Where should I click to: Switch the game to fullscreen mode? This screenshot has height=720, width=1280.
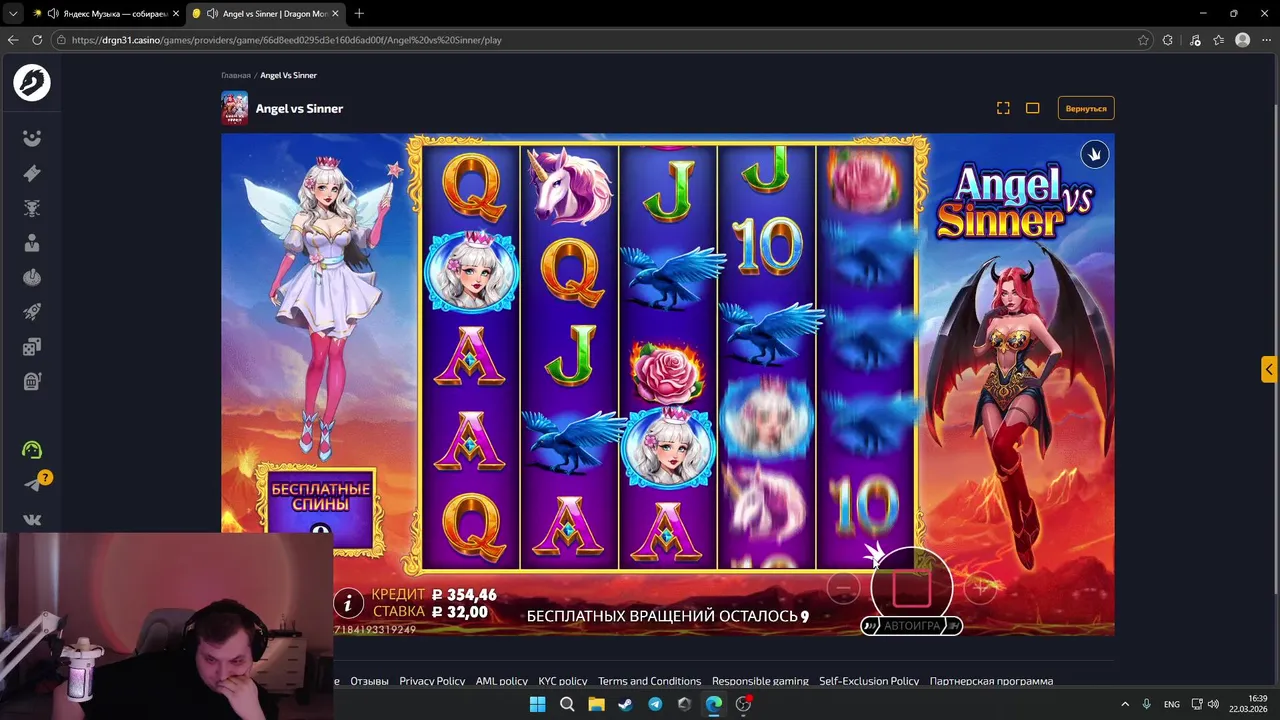click(1003, 108)
